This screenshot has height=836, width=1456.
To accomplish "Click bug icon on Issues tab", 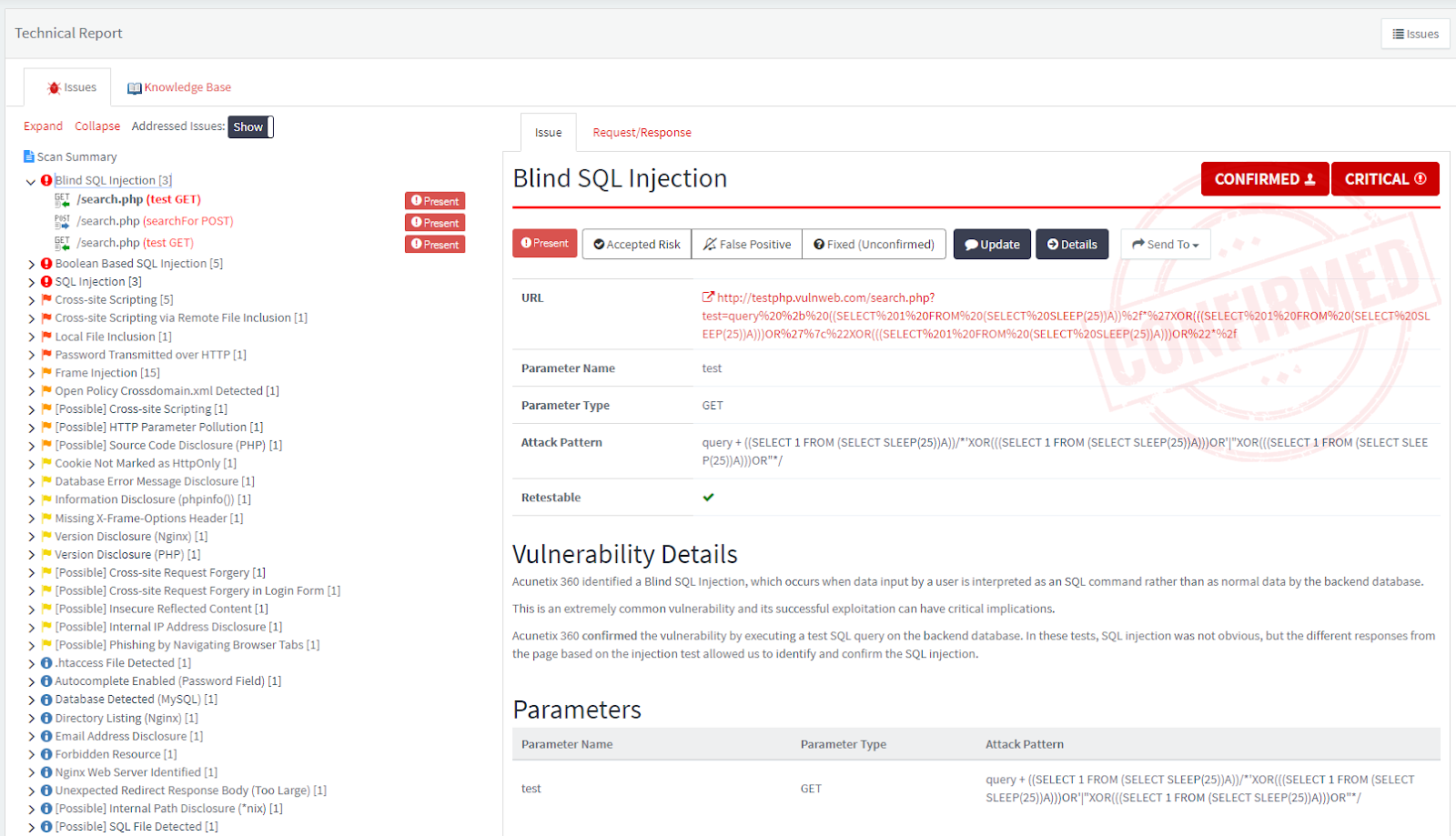I will 54,88.
